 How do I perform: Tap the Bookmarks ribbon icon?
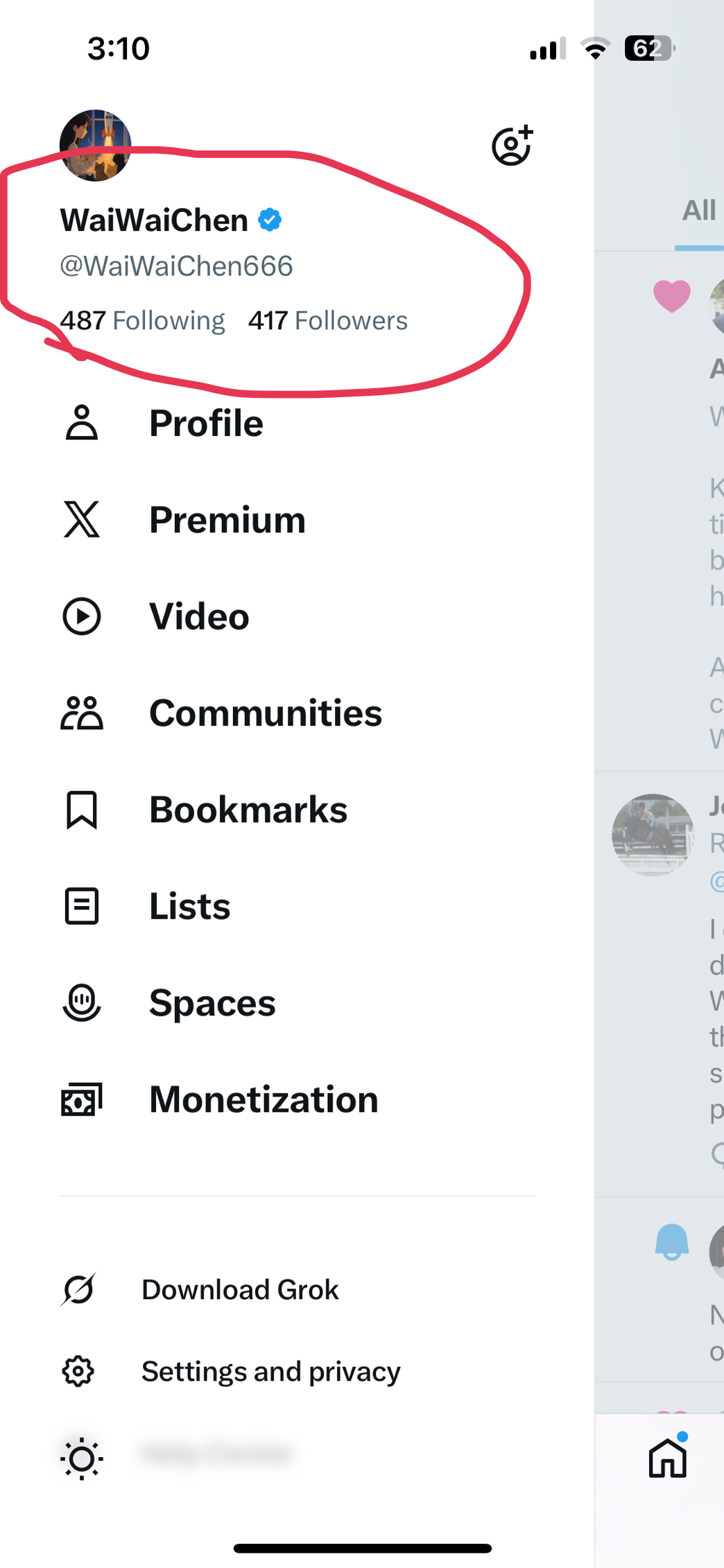tap(82, 810)
